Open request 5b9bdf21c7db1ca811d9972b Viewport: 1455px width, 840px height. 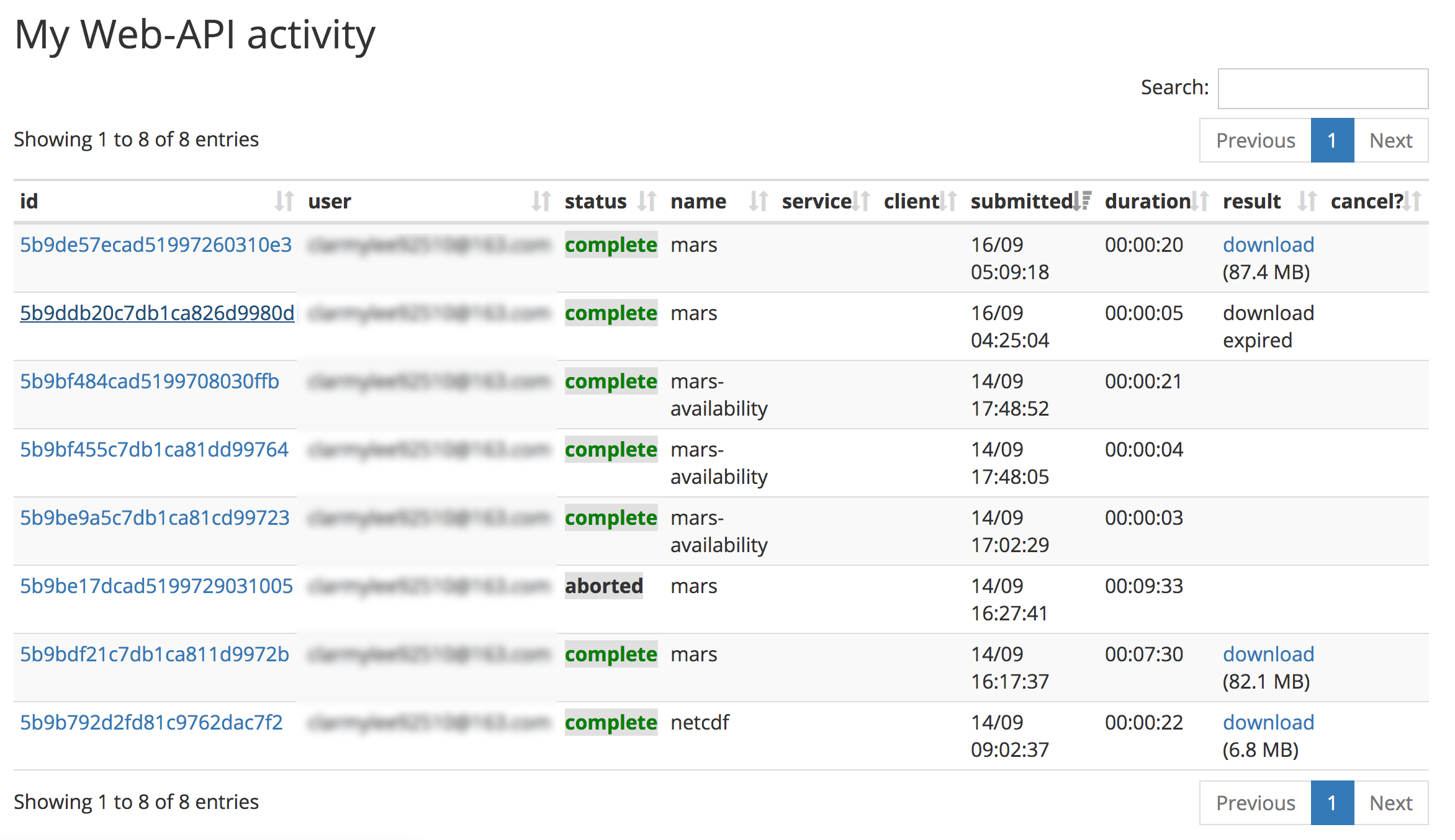155,655
